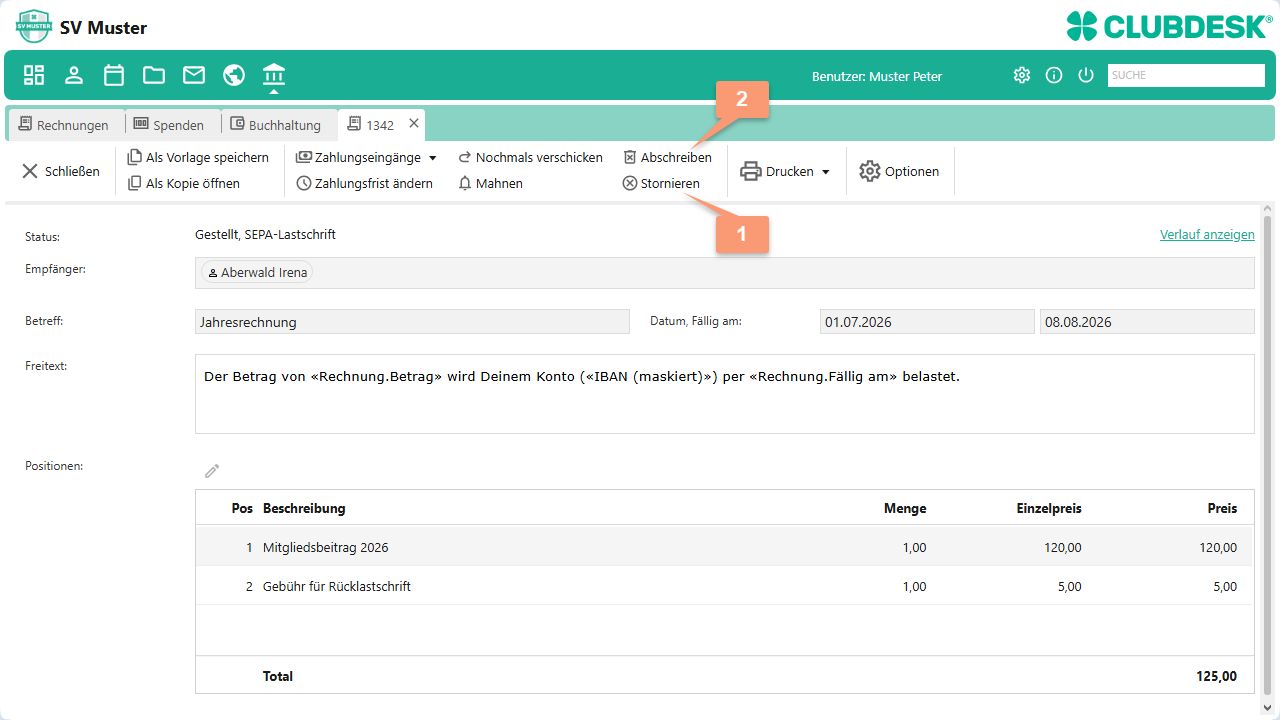Click the Beschreibung column header
The height and width of the screenshot is (720, 1280).
pos(304,508)
